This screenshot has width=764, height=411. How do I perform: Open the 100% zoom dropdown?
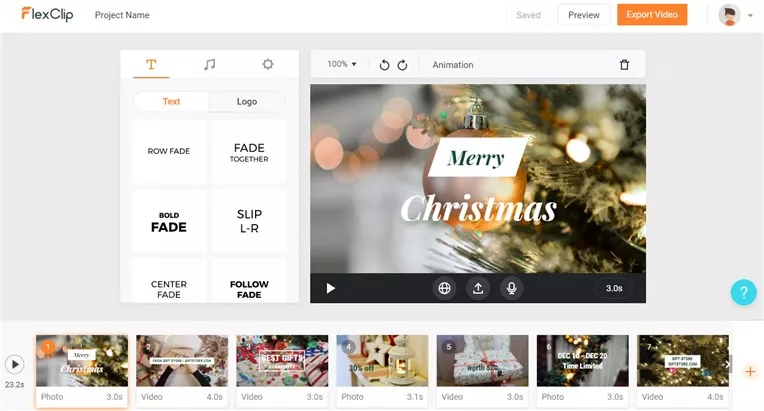click(342, 64)
